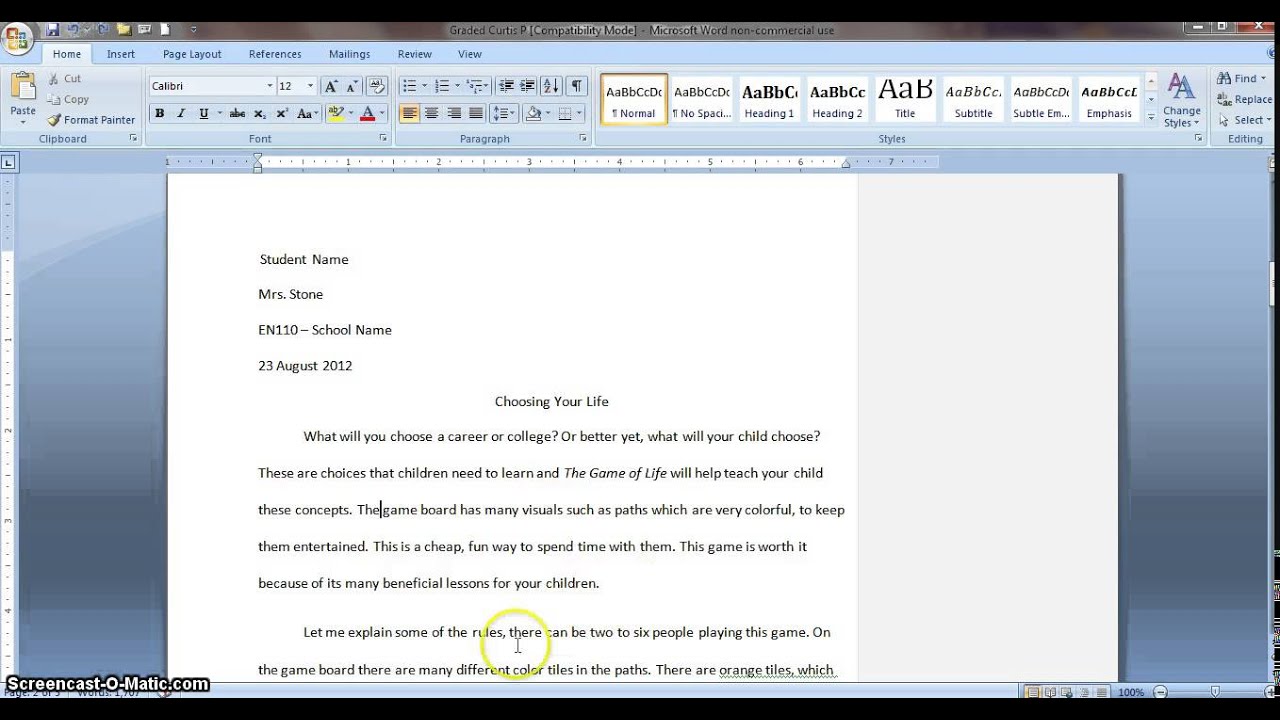Viewport: 1280px width, 720px height.
Task: Open the Paragraph dialog launcher
Action: pos(582,139)
